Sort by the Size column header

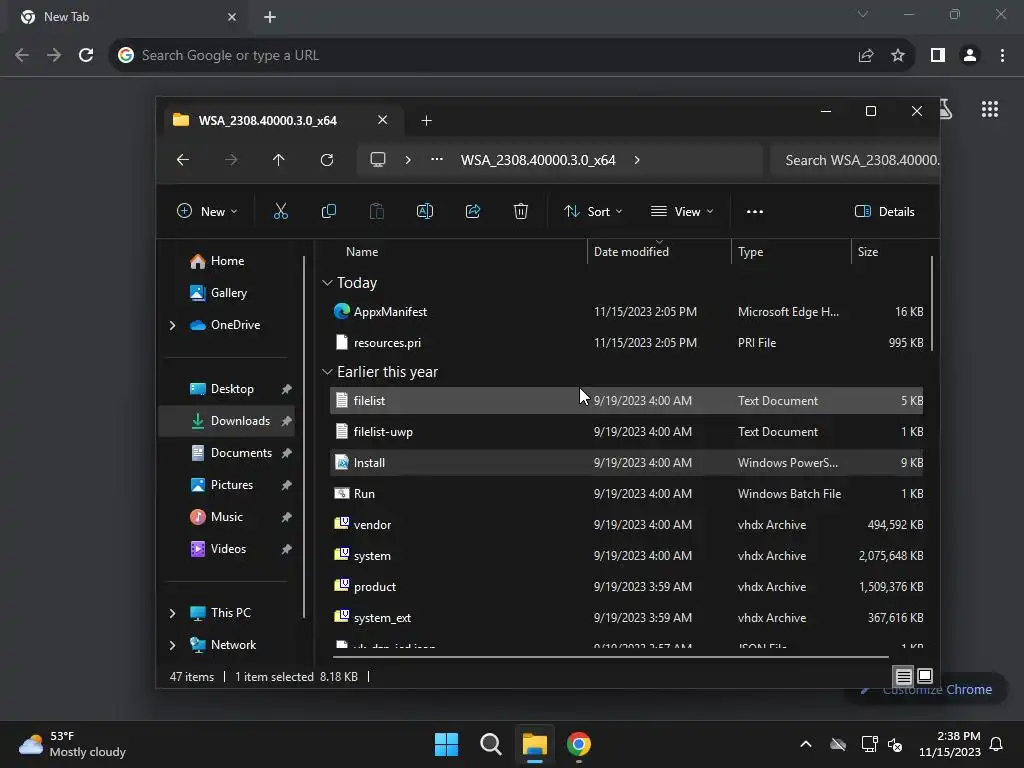click(888, 252)
